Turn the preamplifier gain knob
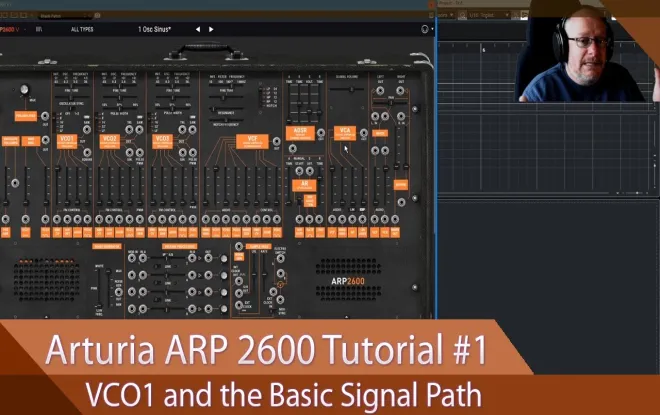 [24, 89]
